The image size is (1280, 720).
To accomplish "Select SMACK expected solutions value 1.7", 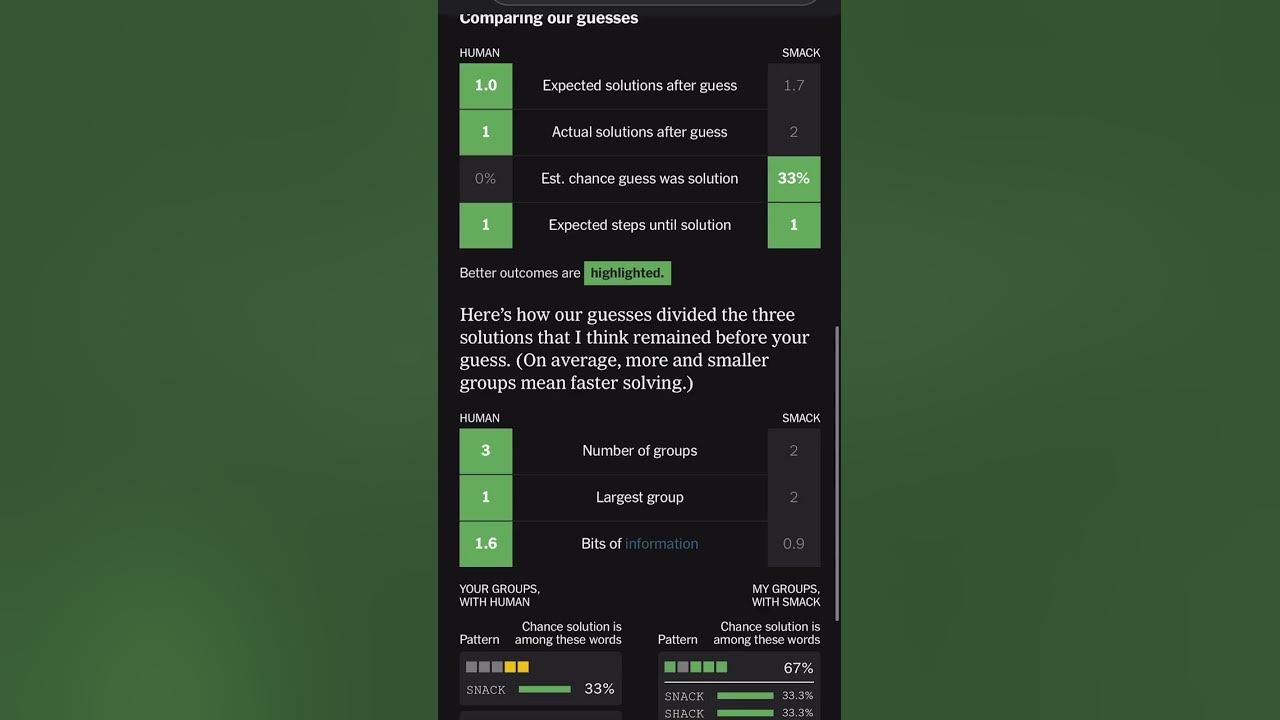I will (794, 86).
